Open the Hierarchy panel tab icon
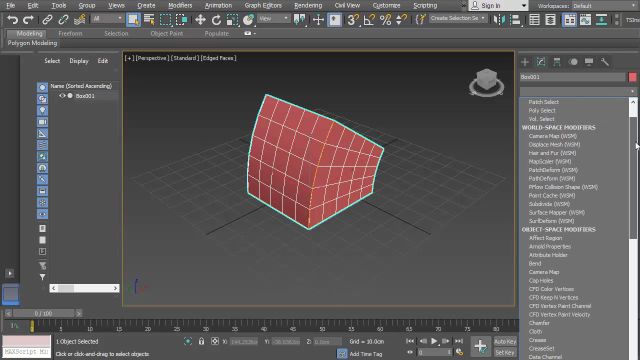The height and width of the screenshot is (360, 640). tap(557, 62)
